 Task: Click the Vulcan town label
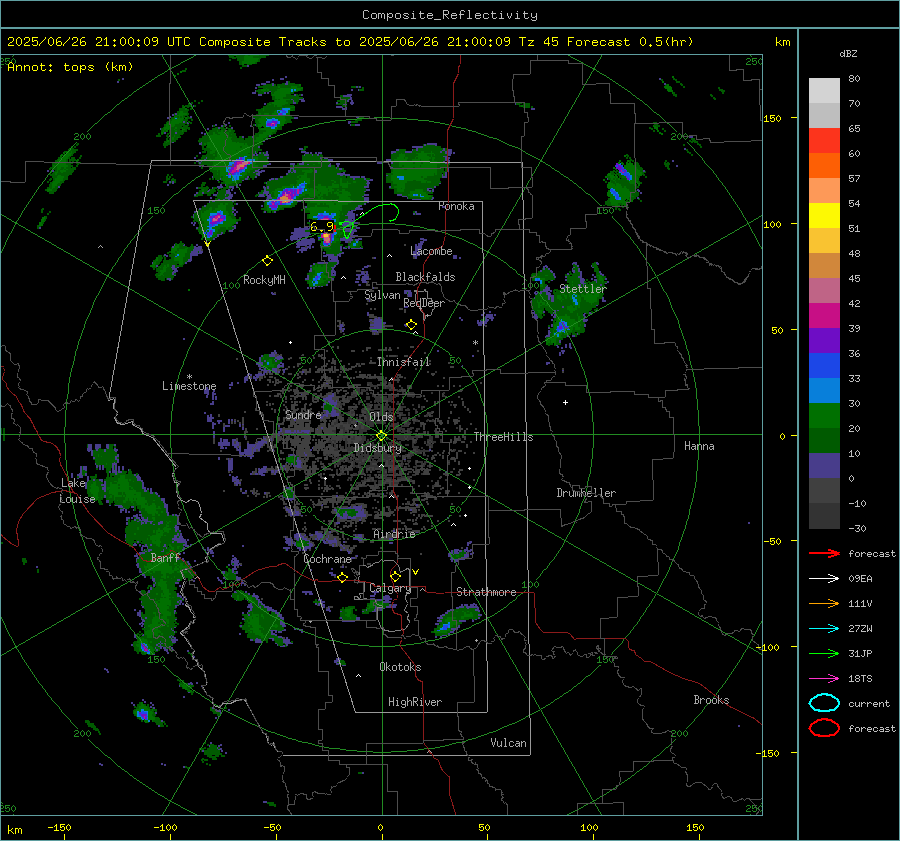[509, 743]
